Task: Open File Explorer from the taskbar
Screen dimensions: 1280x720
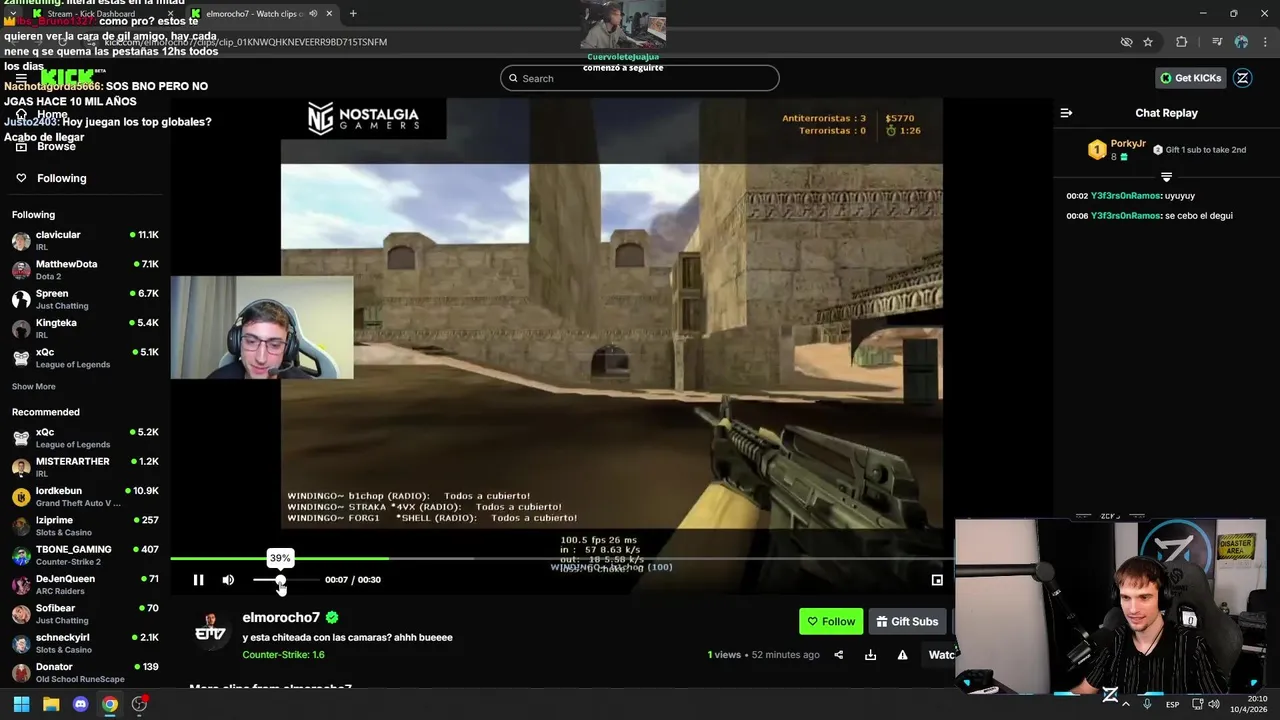Action: [x=51, y=704]
